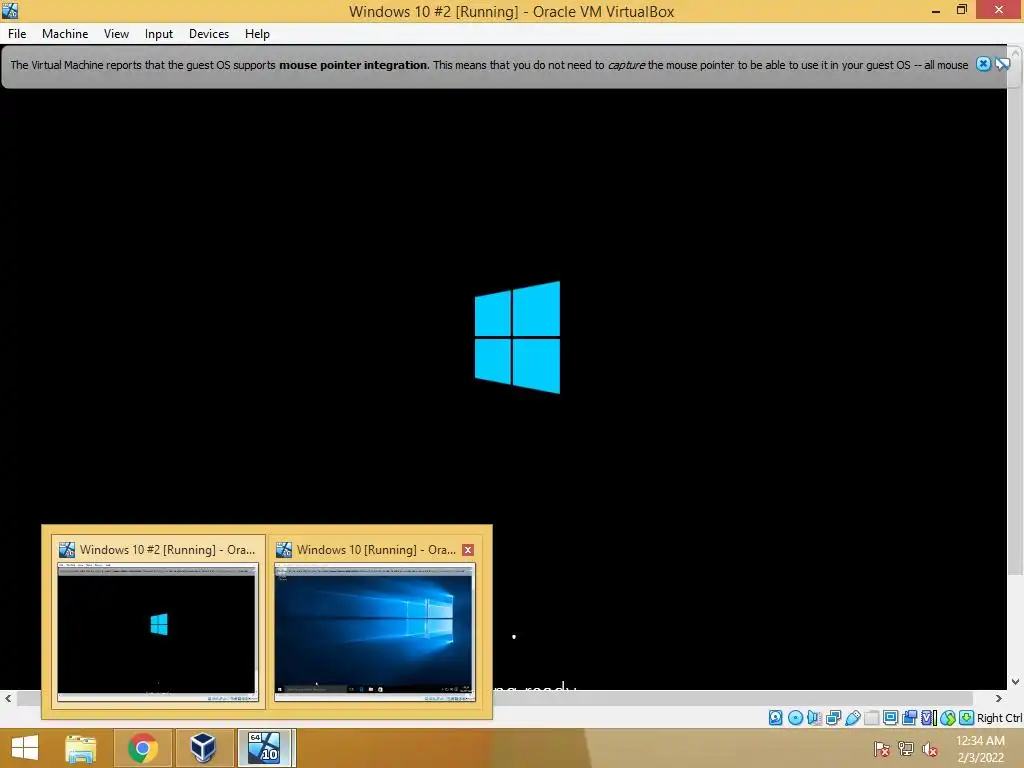1024x768 pixels.
Task: Click the mouse integration status icon
Action: pos(948,718)
